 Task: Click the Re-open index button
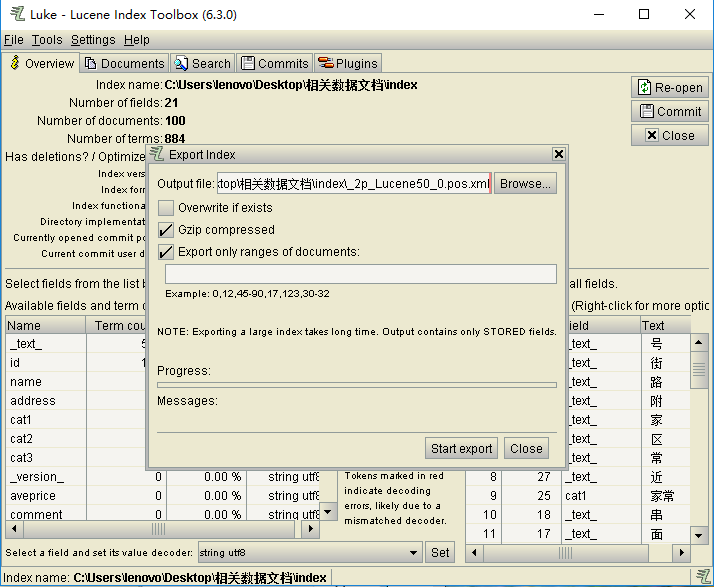coord(670,87)
